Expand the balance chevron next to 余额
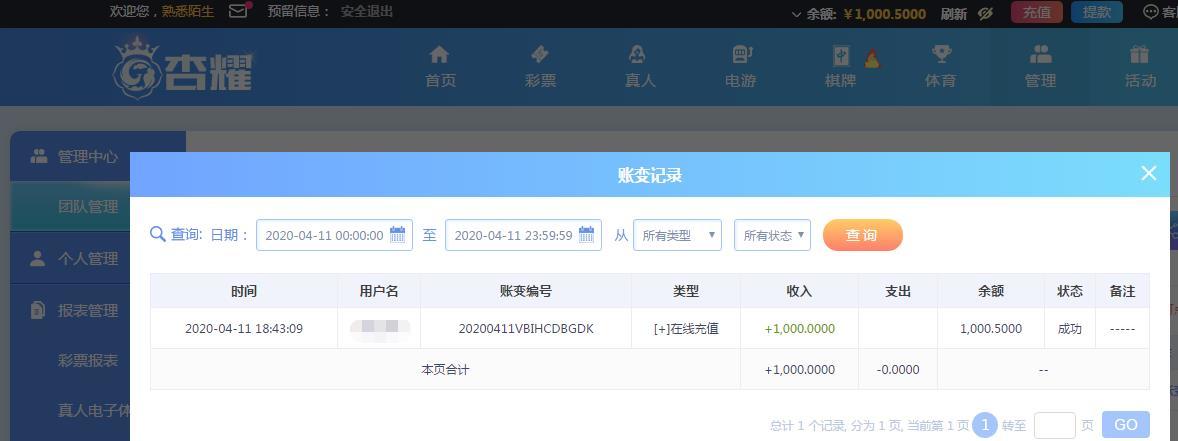The width and height of the screenshot is (1178, 441). point(797,14)
